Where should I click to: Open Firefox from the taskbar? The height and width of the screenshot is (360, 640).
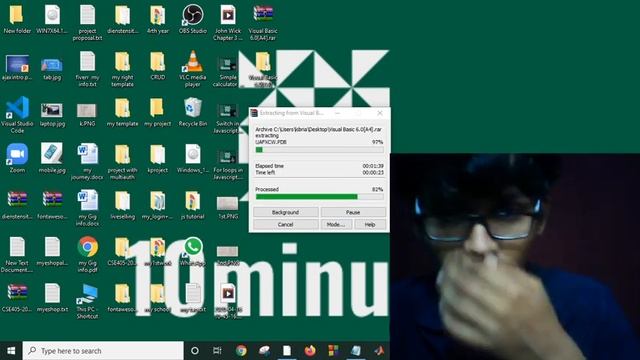coord(310,351)
